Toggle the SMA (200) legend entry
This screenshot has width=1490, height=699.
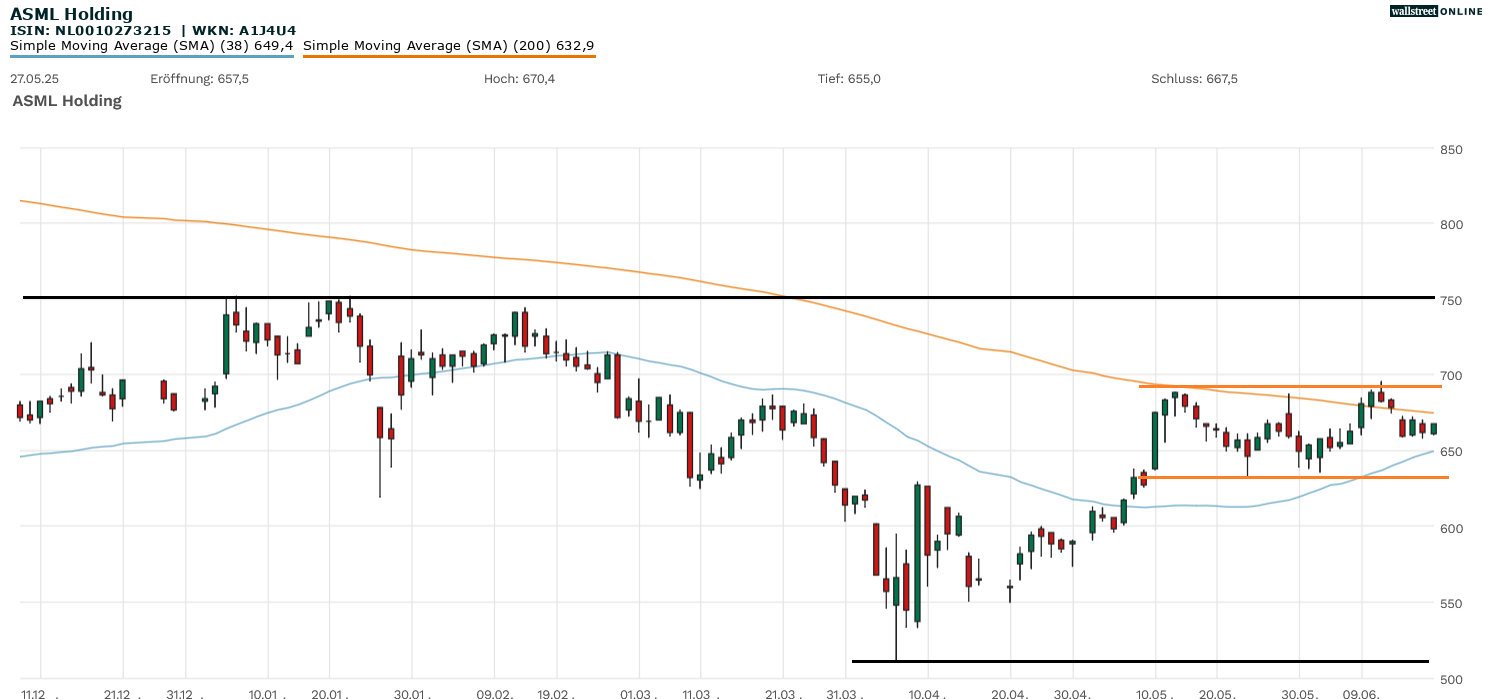point(448,46)
